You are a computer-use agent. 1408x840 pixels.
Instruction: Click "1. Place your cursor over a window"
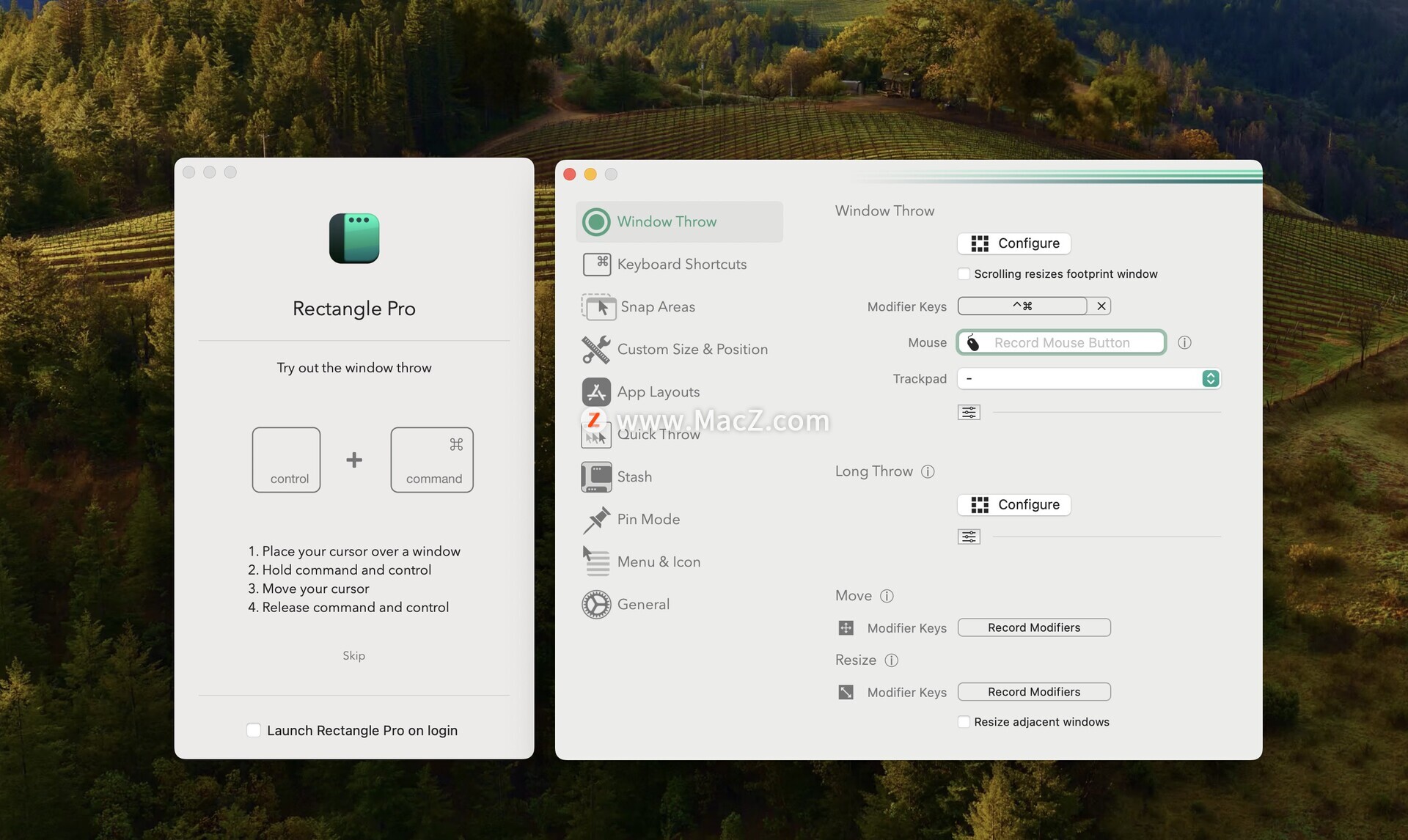(x=354, y=551)
